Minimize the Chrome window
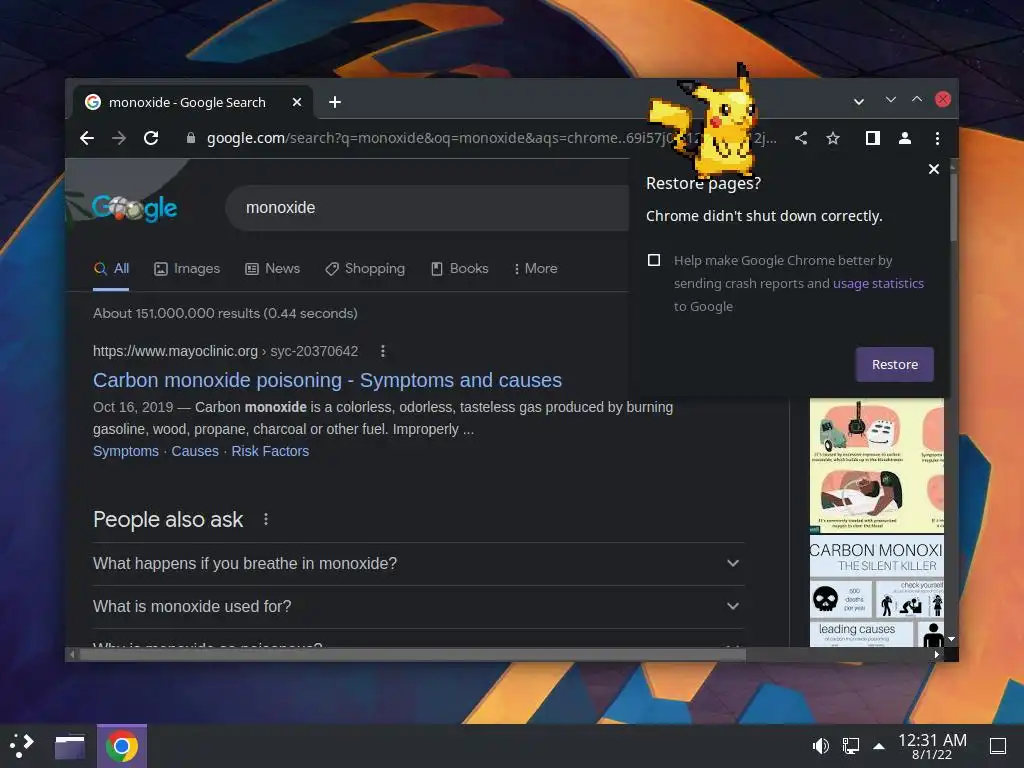1024x768 pixels. pyautogui.click(x=891, y=99)
